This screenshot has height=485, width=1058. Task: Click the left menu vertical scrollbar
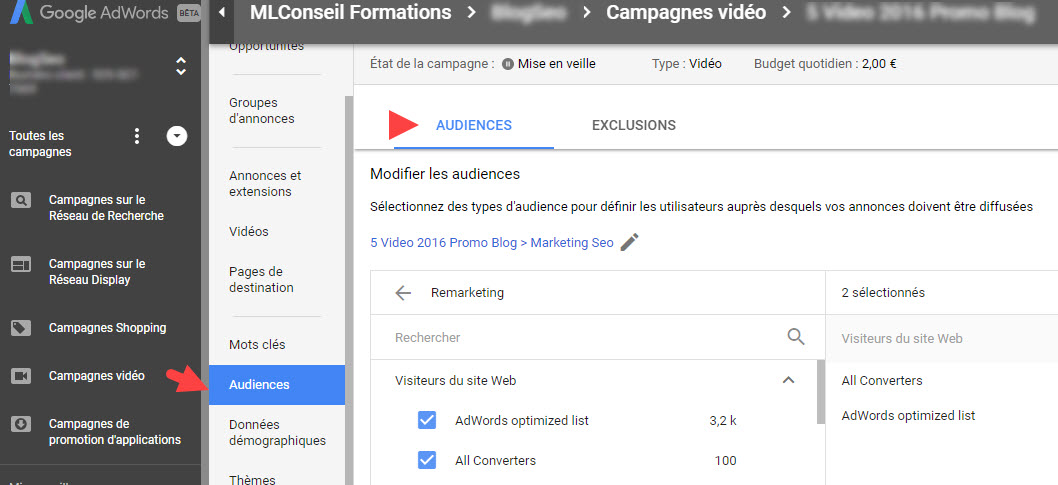pyautogui.click(x=349, y=290)
